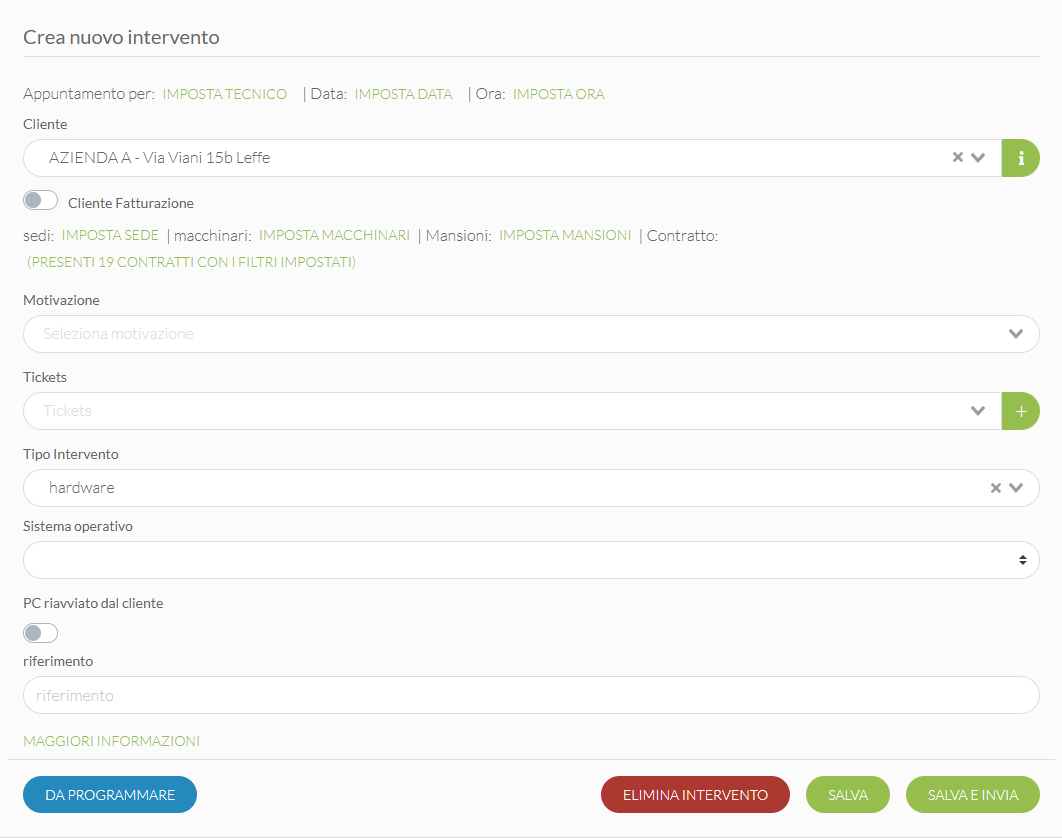Toggle the Cliente Fatturazione switch
Viewport: 1062px width, 838px height.
click(41, 201)
